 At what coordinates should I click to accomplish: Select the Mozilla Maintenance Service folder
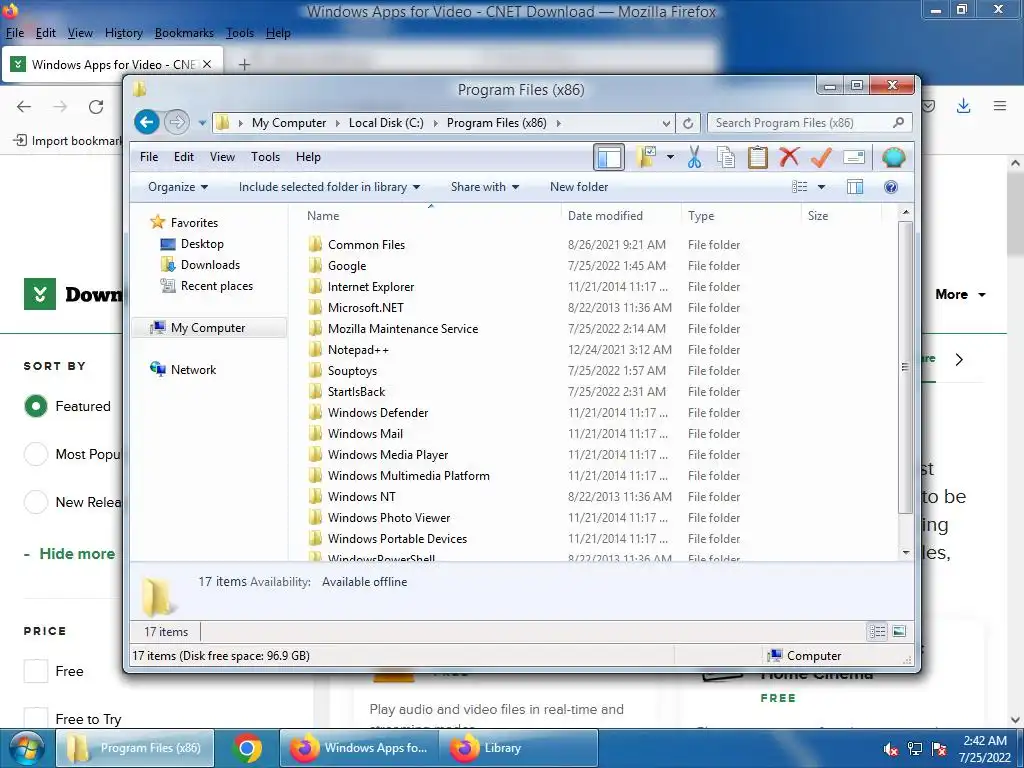(x=403, y=328)
